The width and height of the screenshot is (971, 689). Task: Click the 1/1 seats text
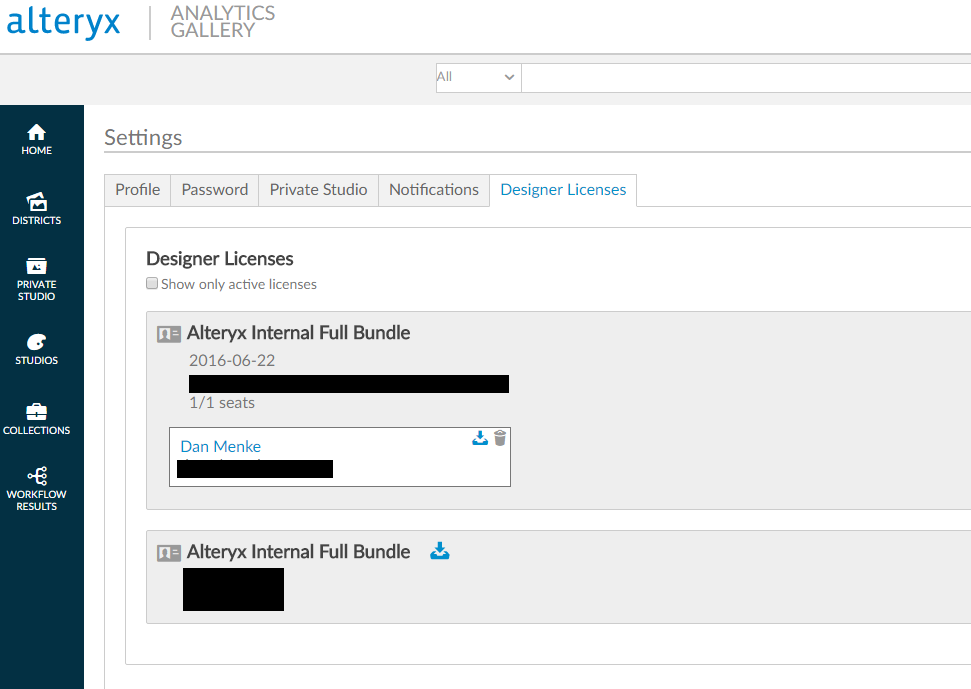point(222,402)
